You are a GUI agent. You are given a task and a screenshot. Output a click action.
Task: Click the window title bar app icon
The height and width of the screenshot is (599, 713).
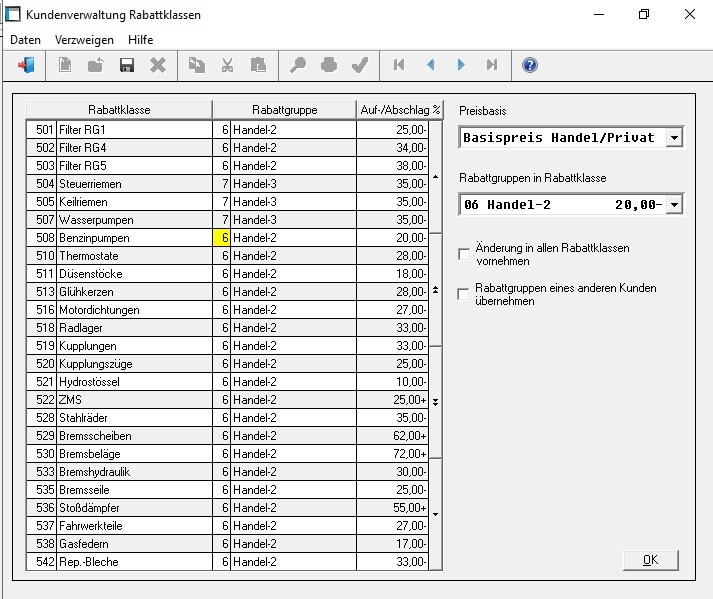[13, 14]
